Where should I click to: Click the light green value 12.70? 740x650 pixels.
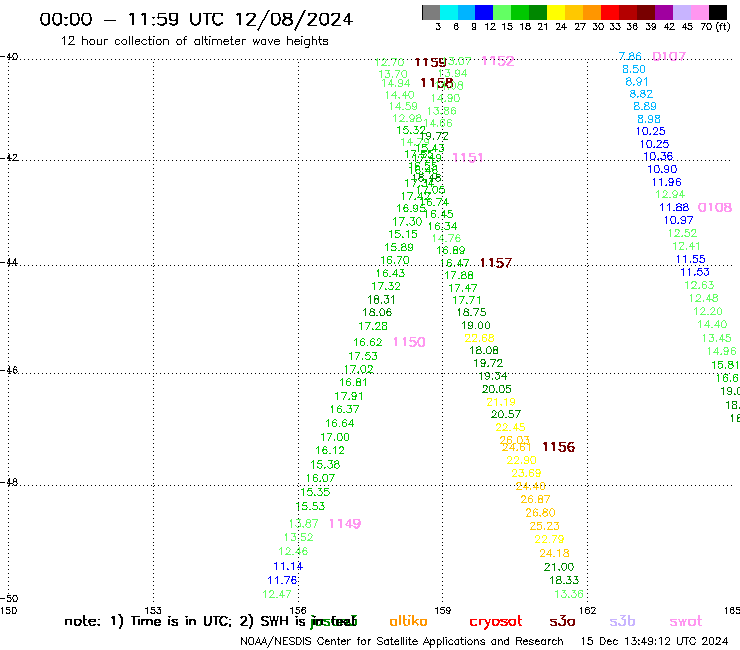coord(389,62)
